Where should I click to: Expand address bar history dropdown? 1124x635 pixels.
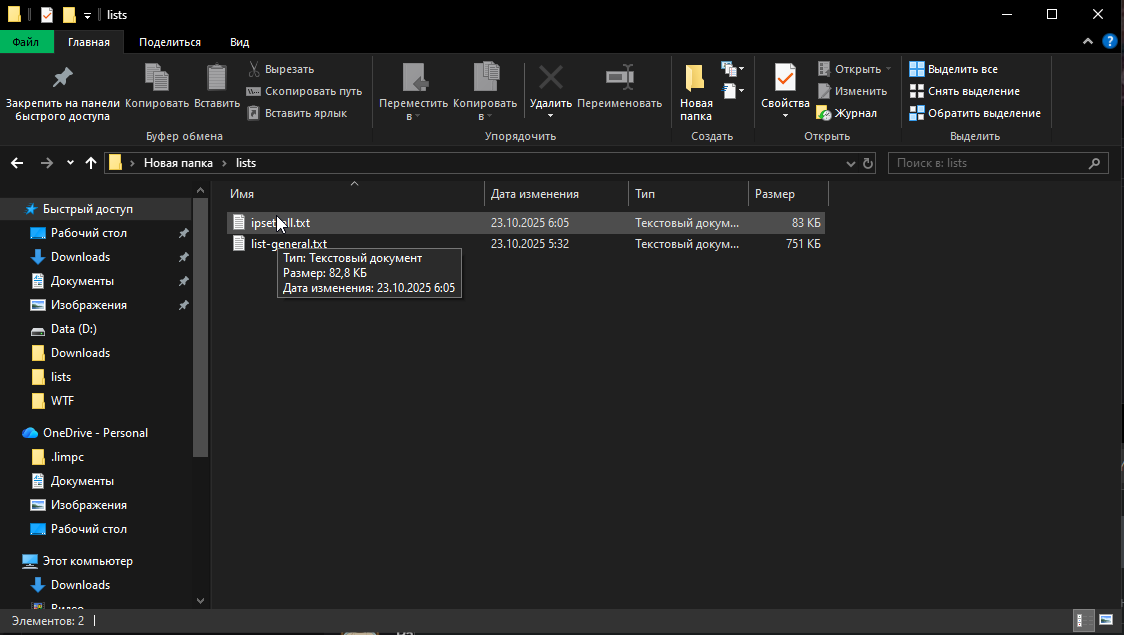850,163
